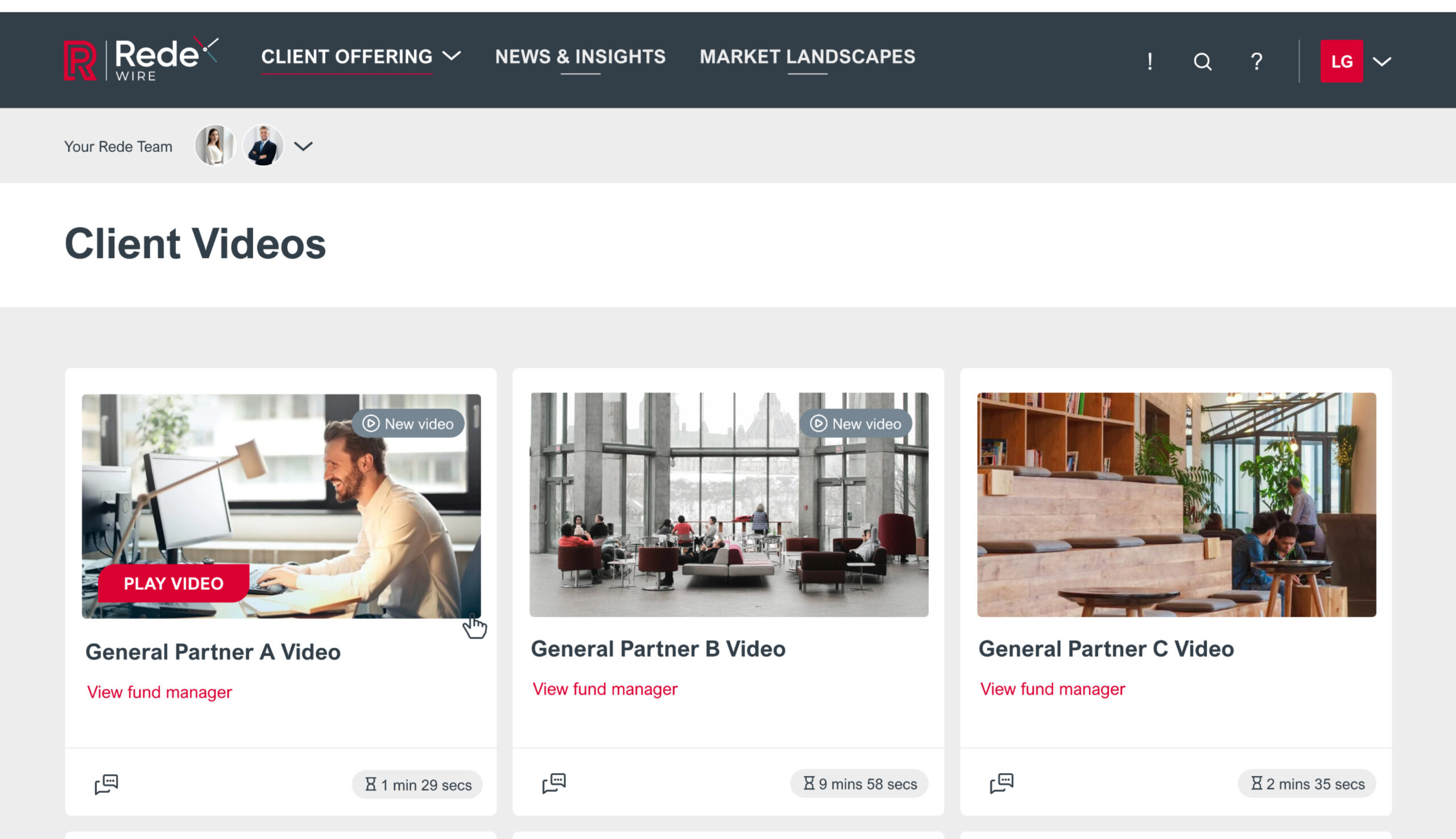Click male team member avatar
Screen dimensions: 1456x839
(263, 146)
